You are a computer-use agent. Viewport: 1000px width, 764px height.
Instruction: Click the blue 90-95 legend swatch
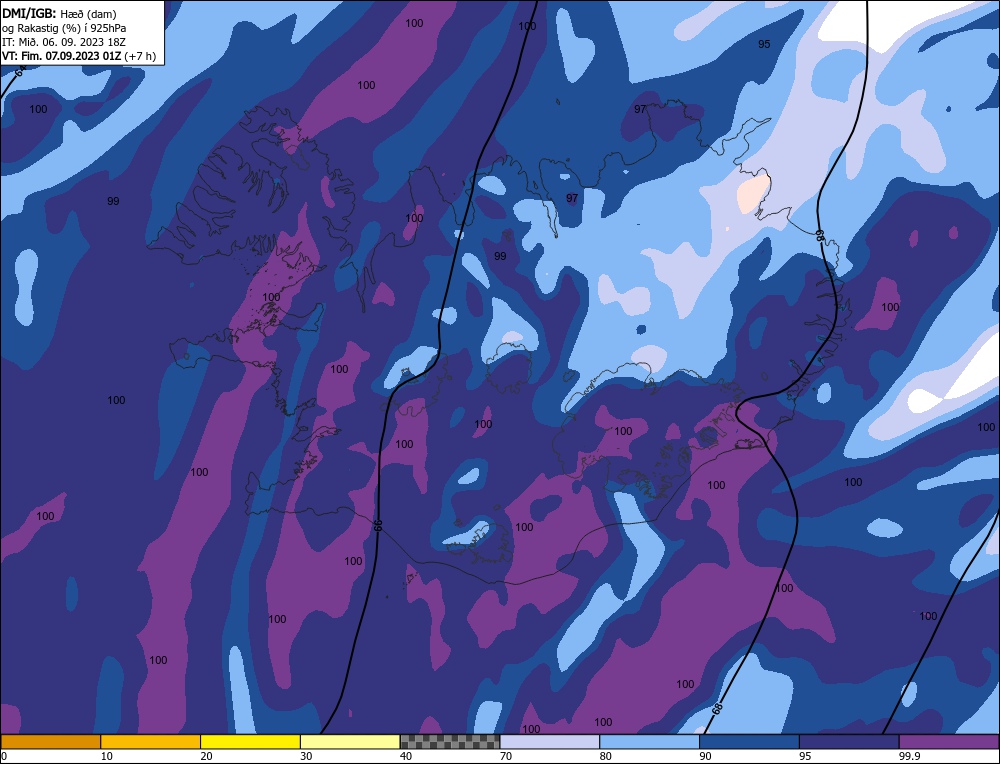(749, 742)
